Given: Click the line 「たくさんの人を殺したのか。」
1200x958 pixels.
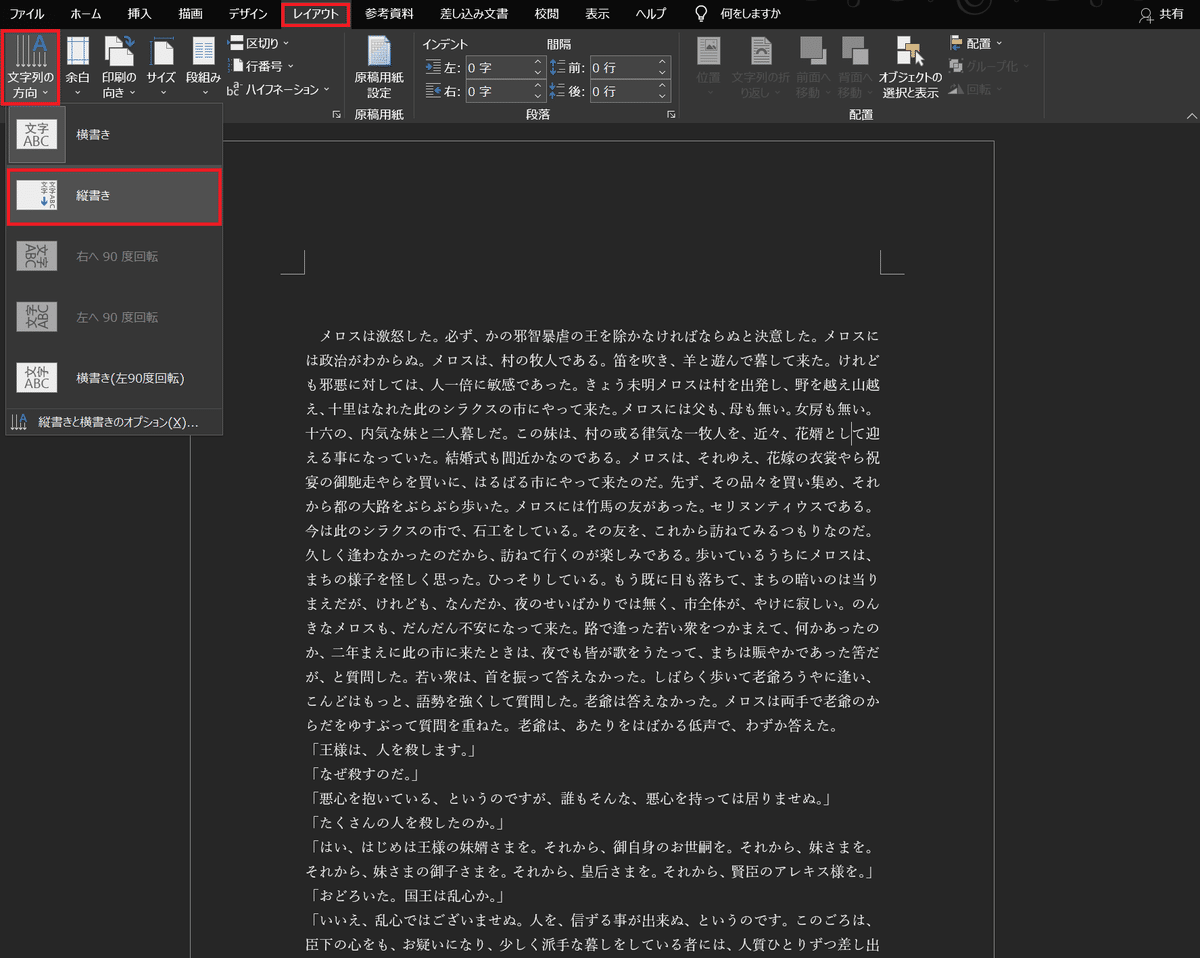Looking at the screenshot, I should (x=406, y=823).
